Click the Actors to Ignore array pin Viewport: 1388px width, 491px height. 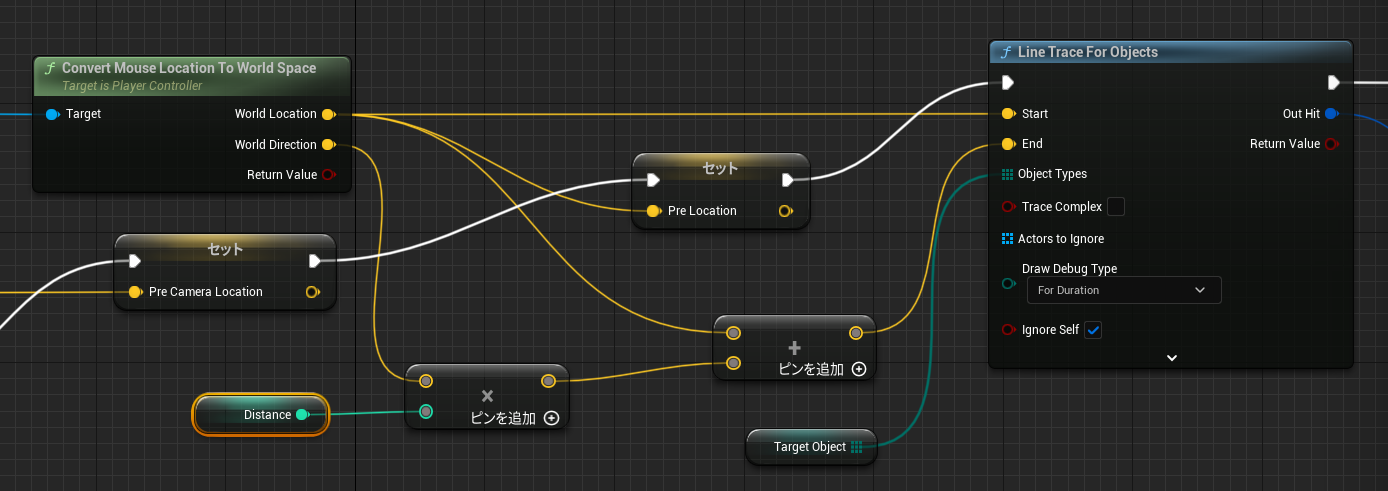(x=1008, y=239)
